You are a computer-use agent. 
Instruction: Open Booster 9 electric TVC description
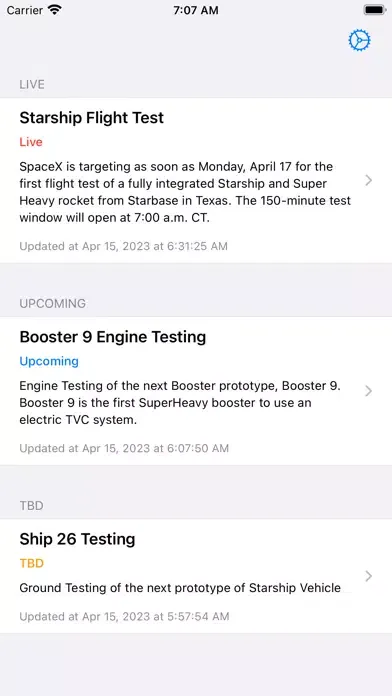click(180, 403)
